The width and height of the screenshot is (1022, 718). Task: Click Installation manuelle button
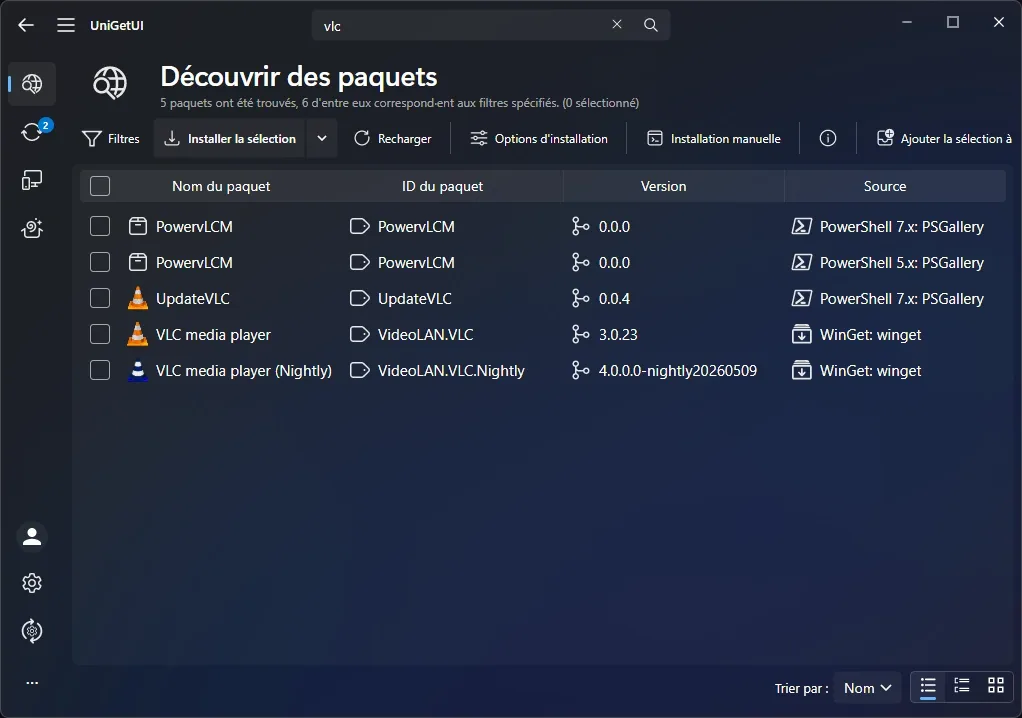pyautogui.click(x=714, y=138)
